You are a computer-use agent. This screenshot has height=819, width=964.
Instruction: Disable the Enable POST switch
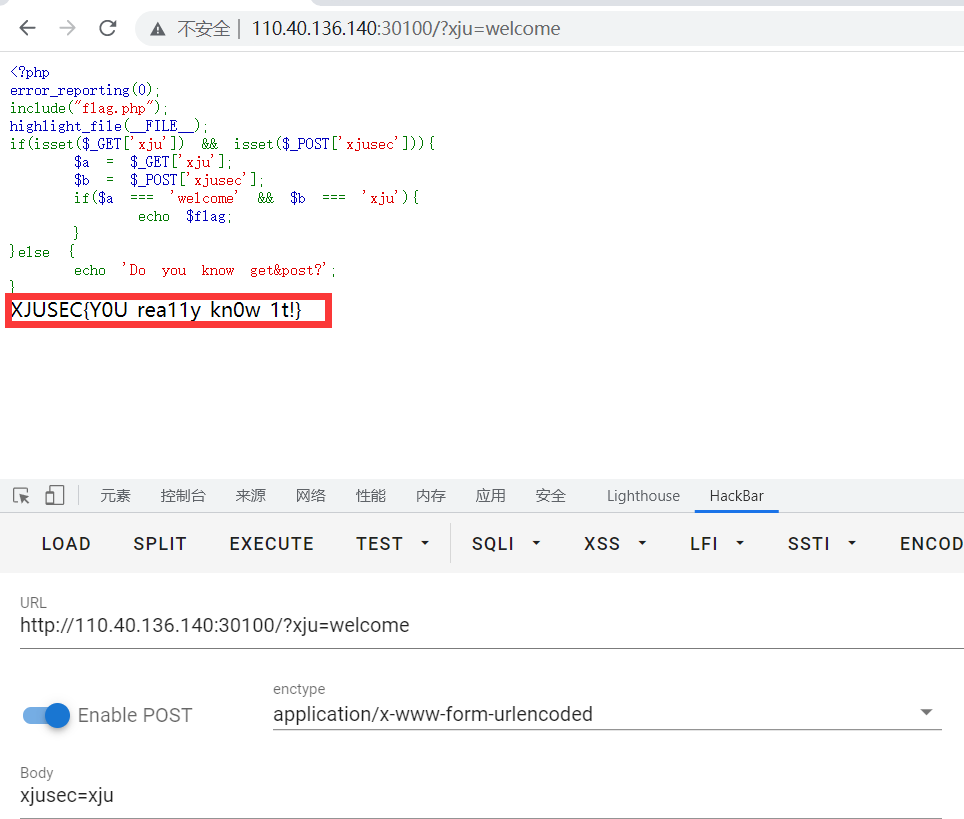[47, 715]
